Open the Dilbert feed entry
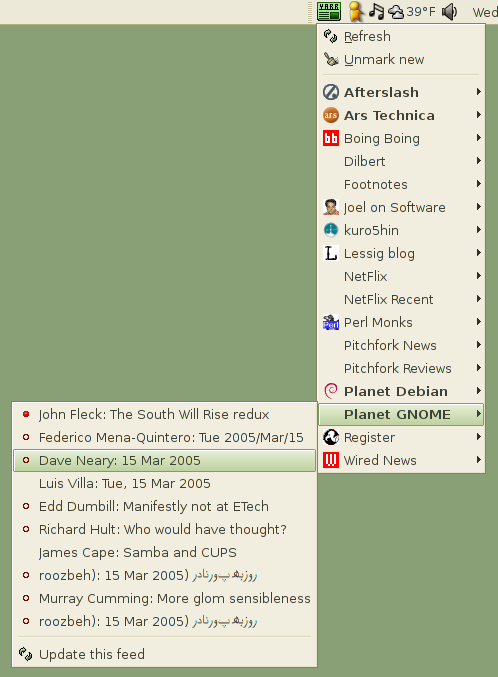Screen dimensions: 498x677 click(x=401, y=161)
